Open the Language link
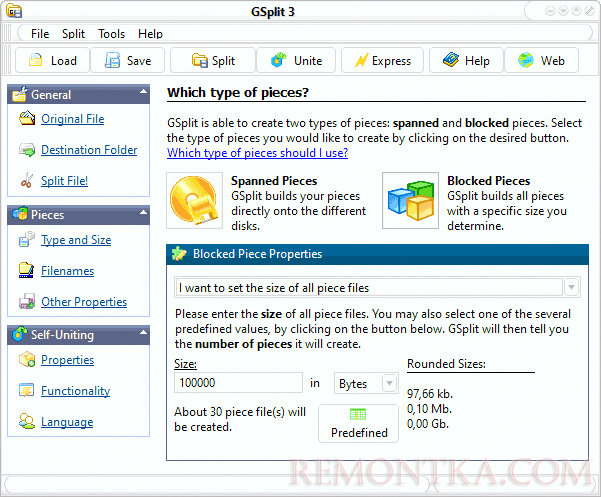 67,422
